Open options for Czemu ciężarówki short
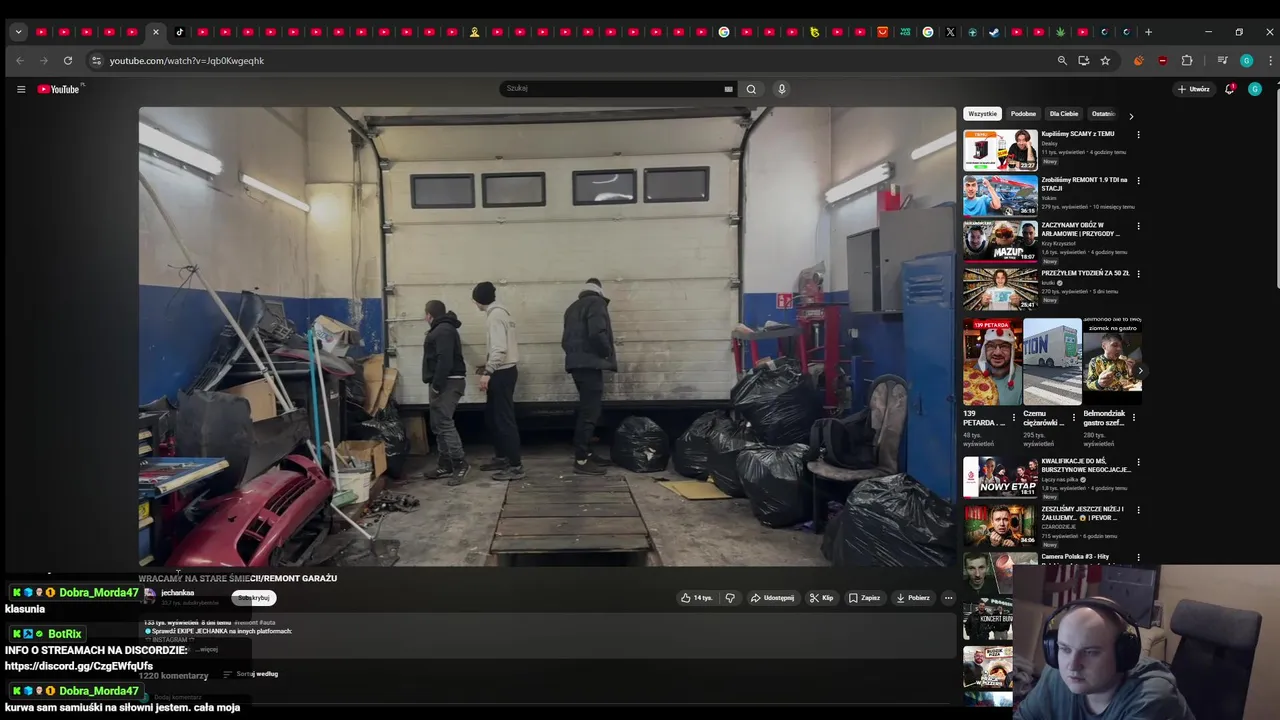 tap(1074, 417)
